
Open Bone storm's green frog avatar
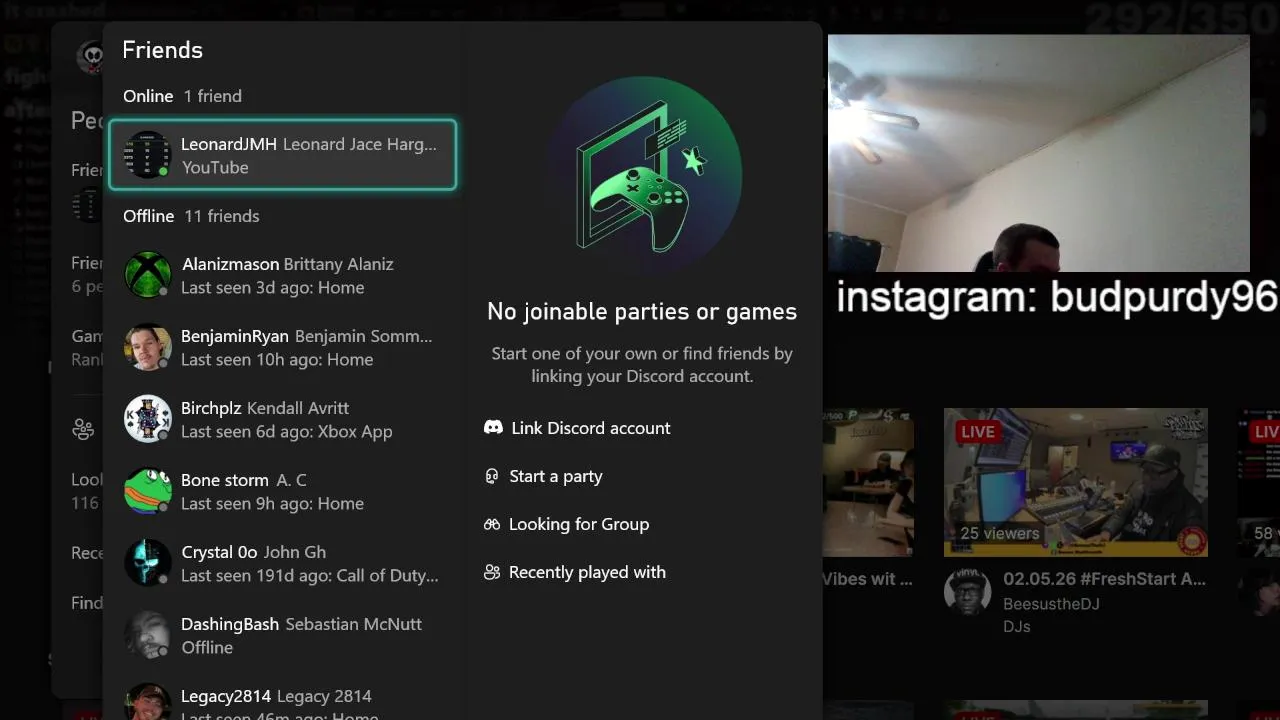click(x=147, y=491)
